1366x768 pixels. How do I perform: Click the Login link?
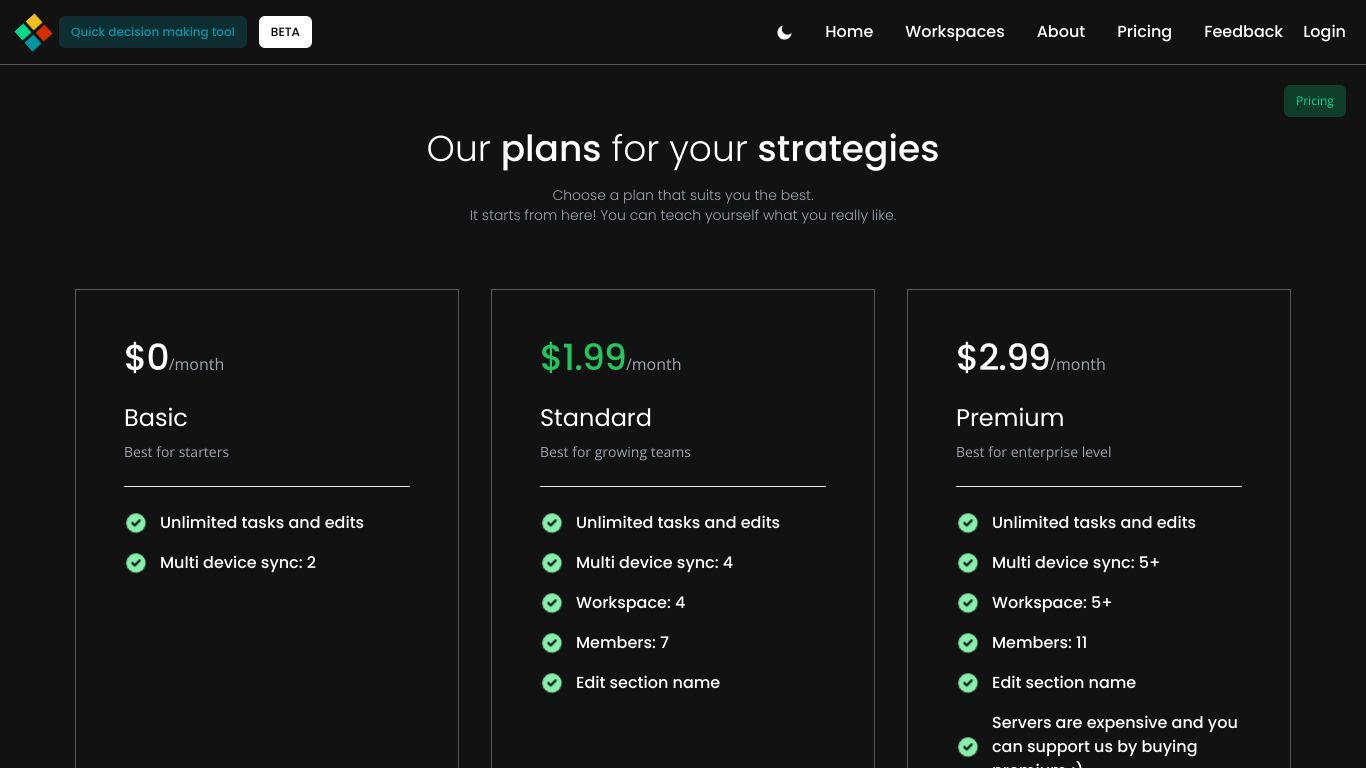point(1324,32)
